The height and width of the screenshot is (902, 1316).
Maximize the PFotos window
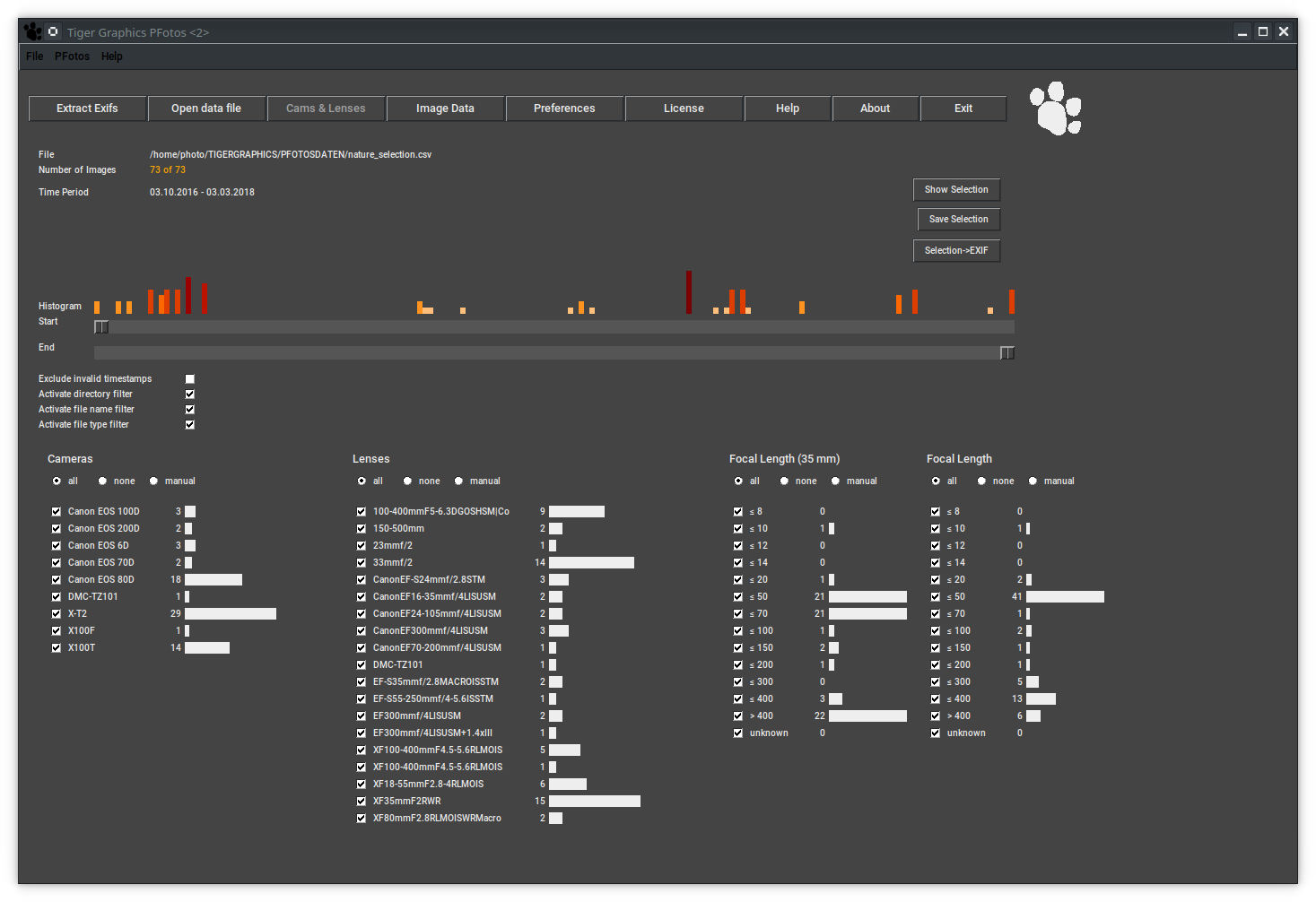(x=1263, y=31)
